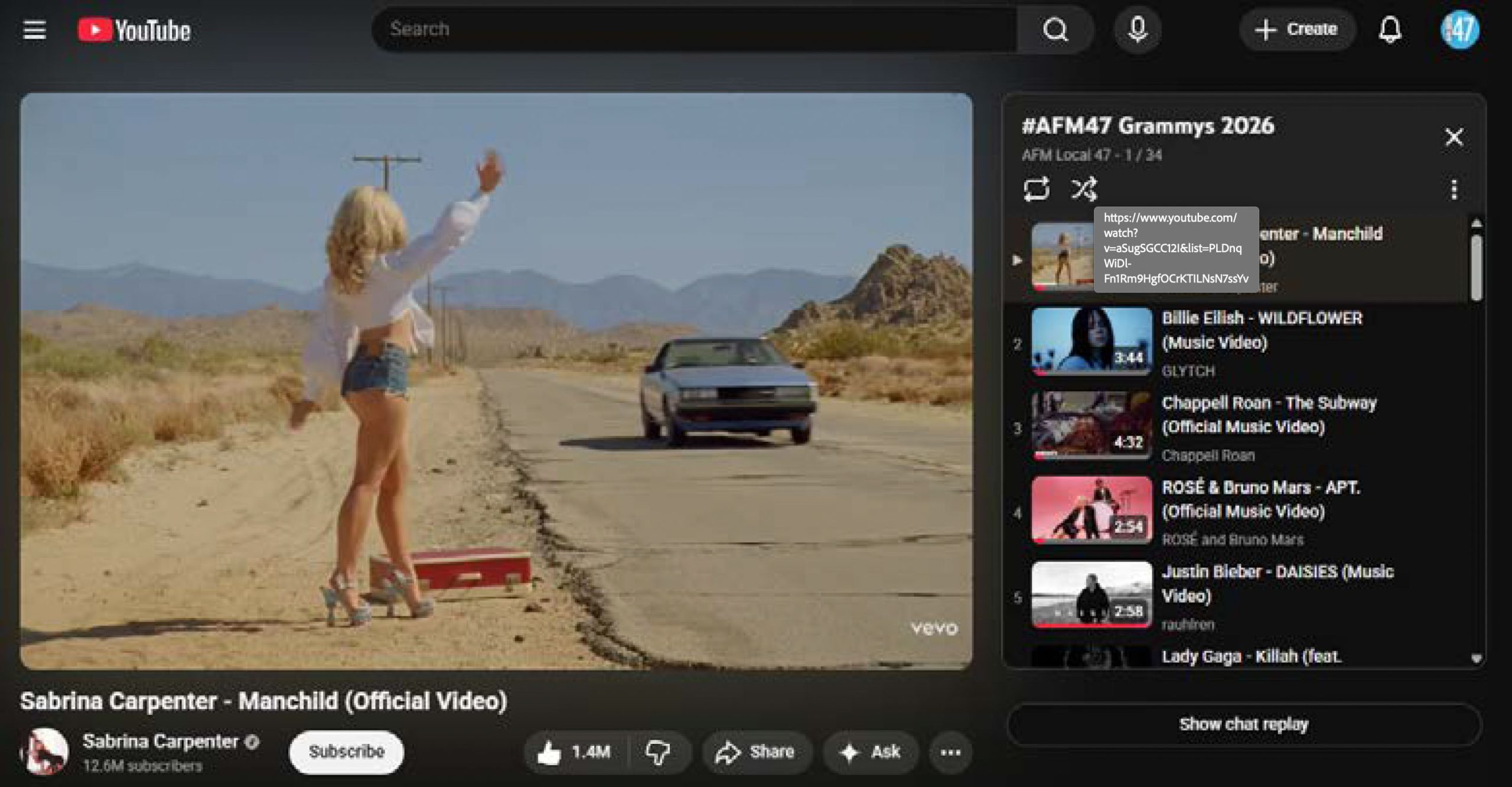Start voice search with microphone
The width and height of the screenshot is (1512, 787).
pyautogui.click(x=1137, y=30)
